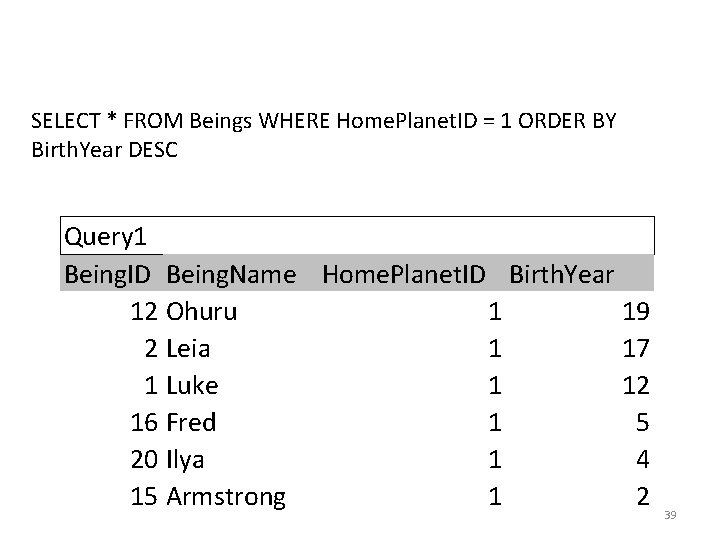Click the SQL SELECT statement text

(x=324, y=135)
